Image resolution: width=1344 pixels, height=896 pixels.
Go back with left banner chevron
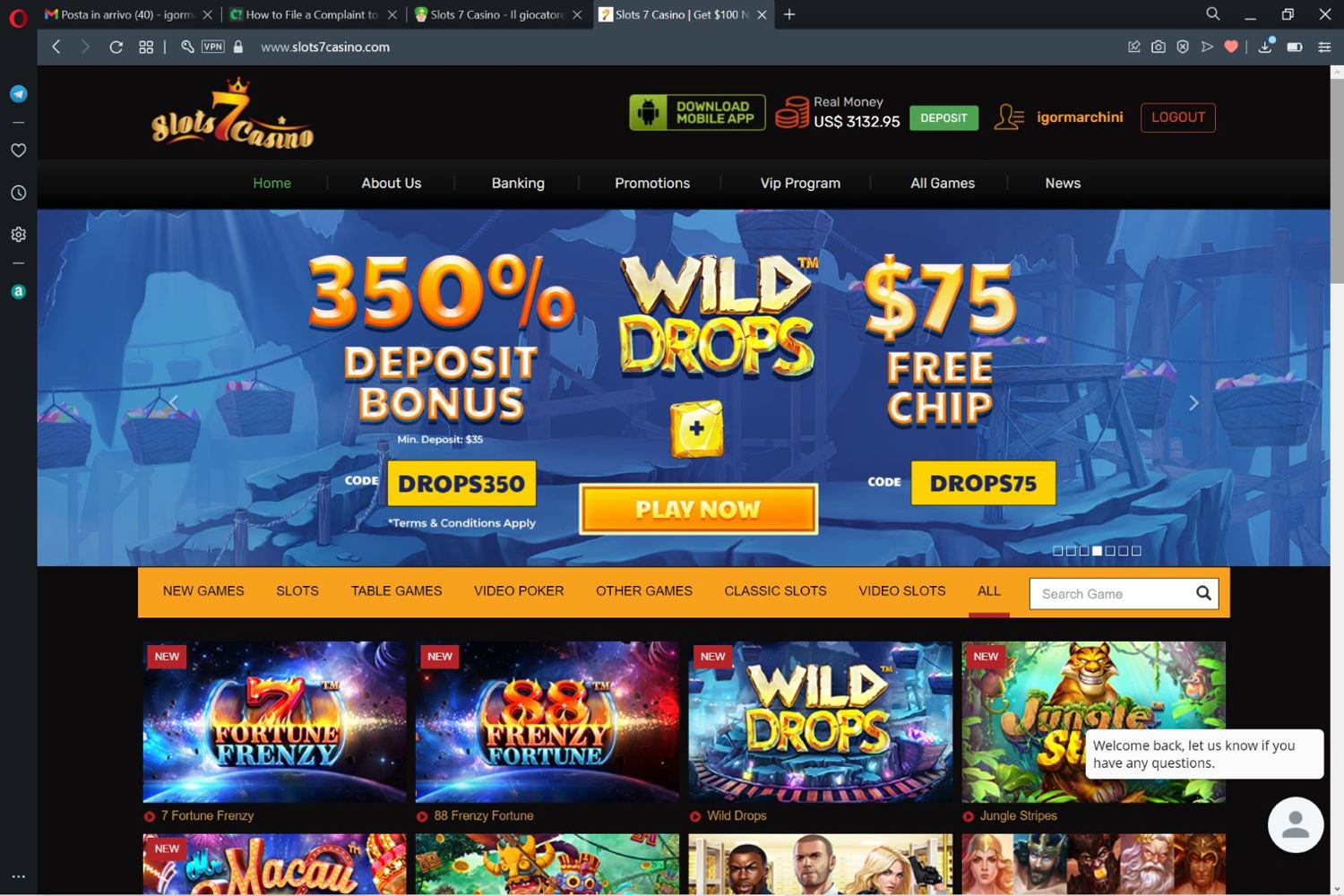pyautogui.click(x=174, y=403)
